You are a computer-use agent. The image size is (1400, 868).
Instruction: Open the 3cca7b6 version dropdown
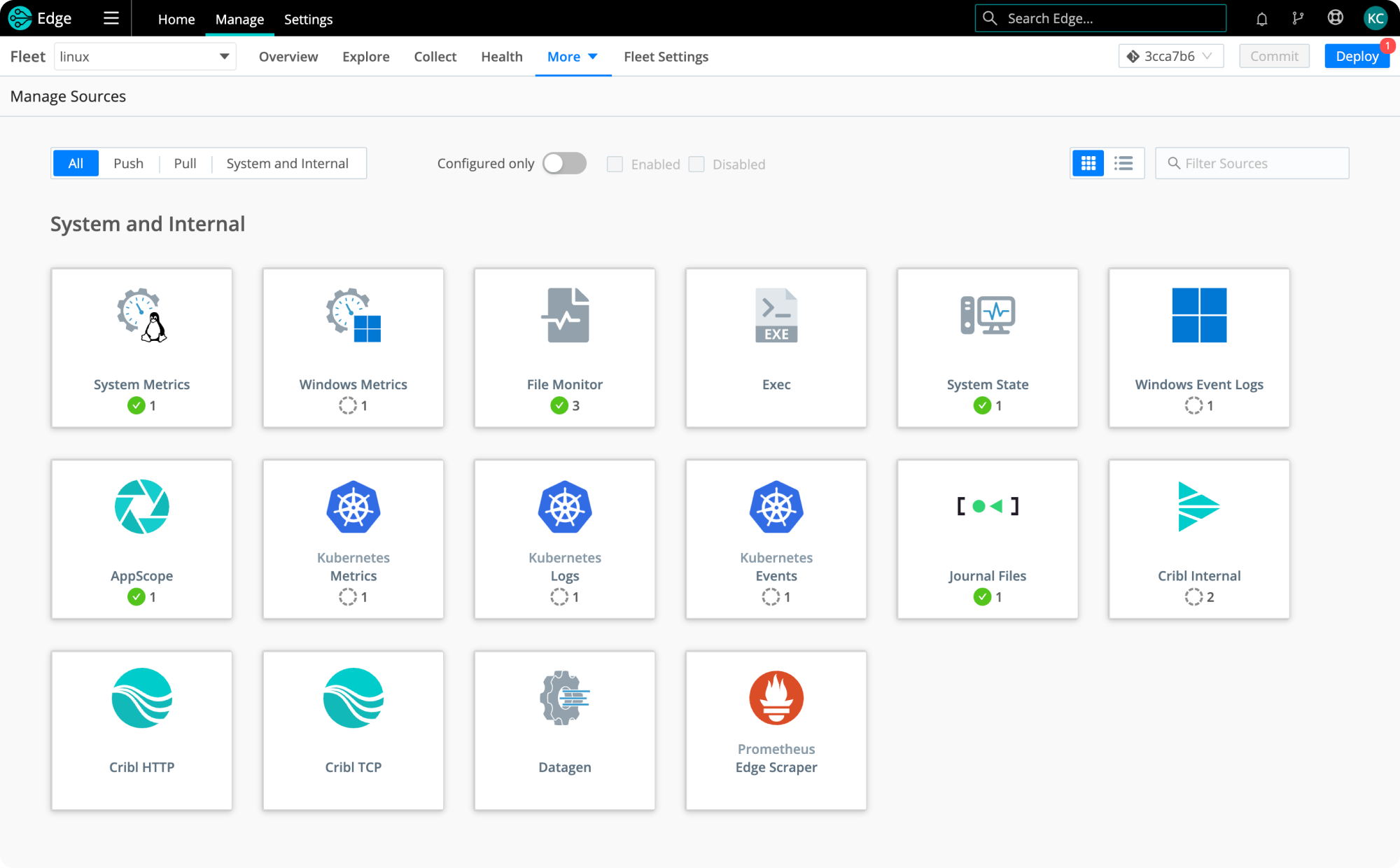pos(1170,56)
